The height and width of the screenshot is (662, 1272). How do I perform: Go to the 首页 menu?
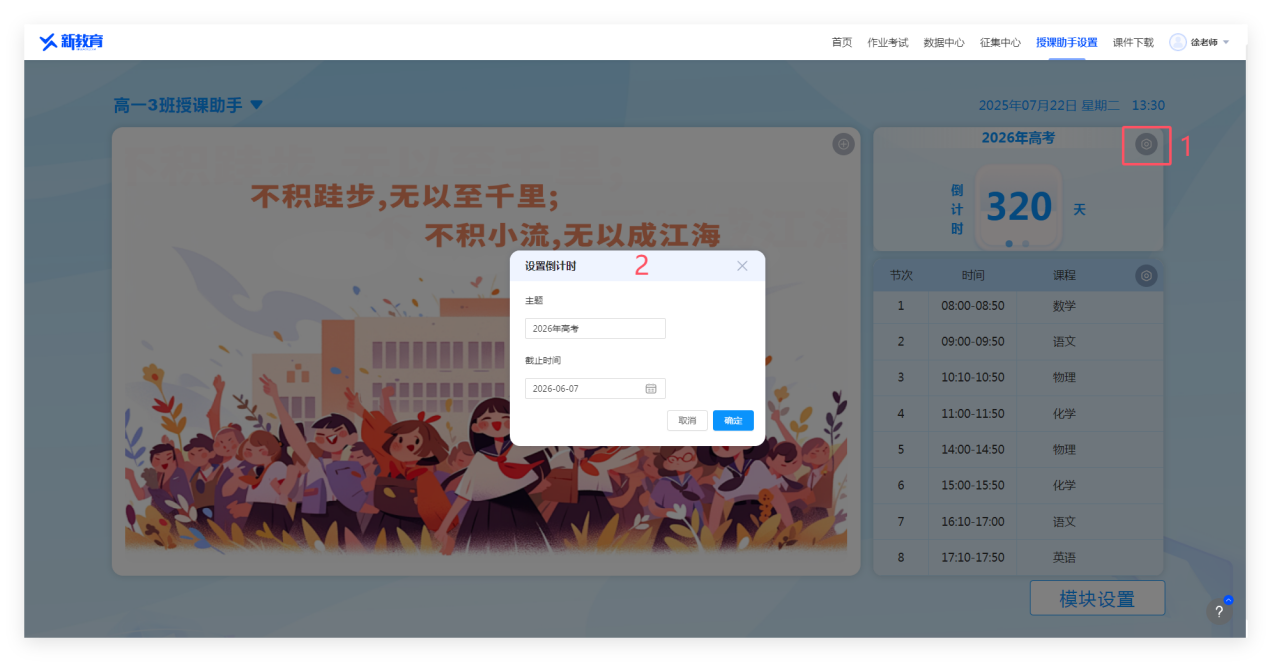pyautogui.click(x=842, y=42)
